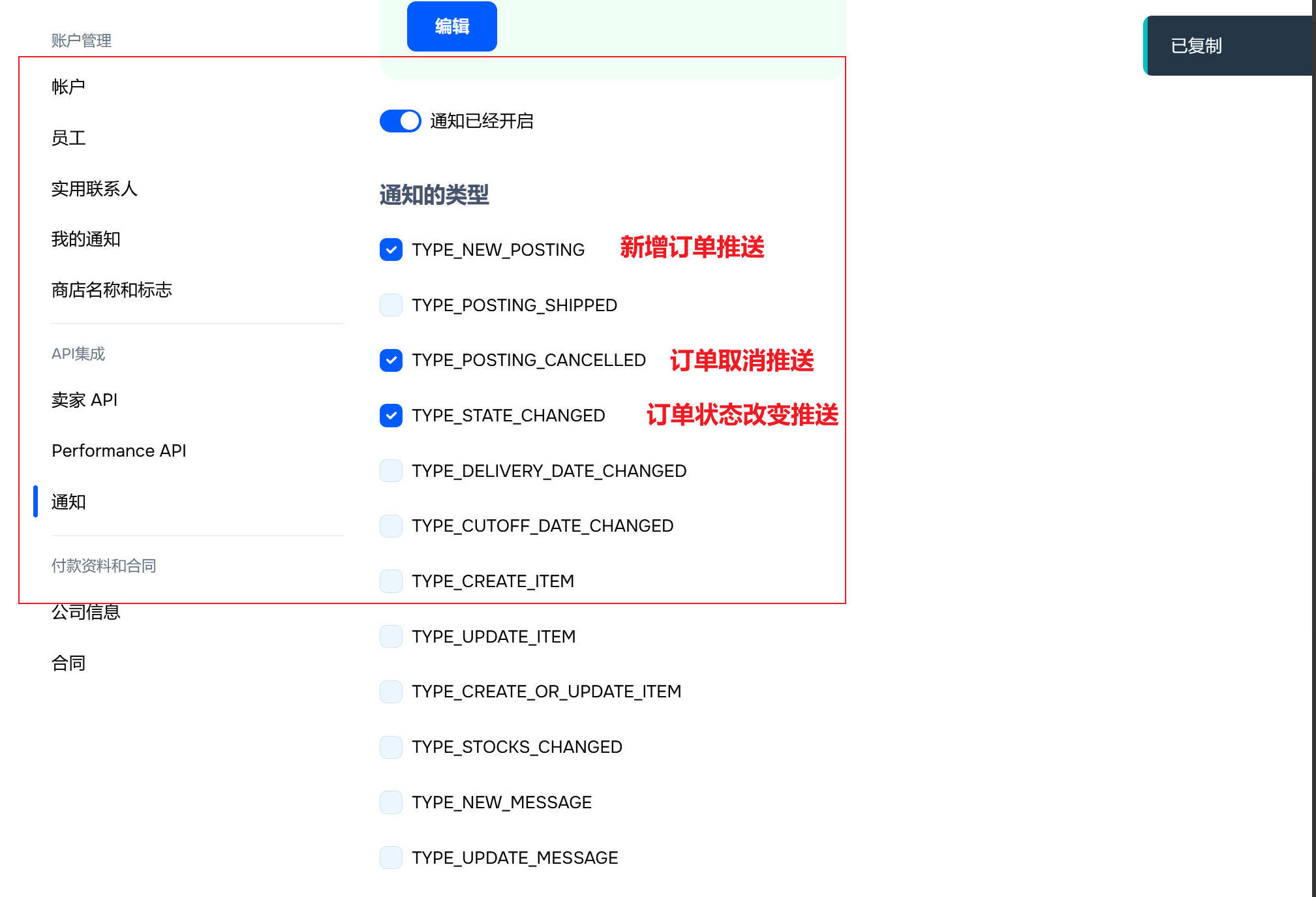Check TYPE_STOCKS_CHANGED notification
Screen dimensions: 1316x897
(x=390, y=747)
